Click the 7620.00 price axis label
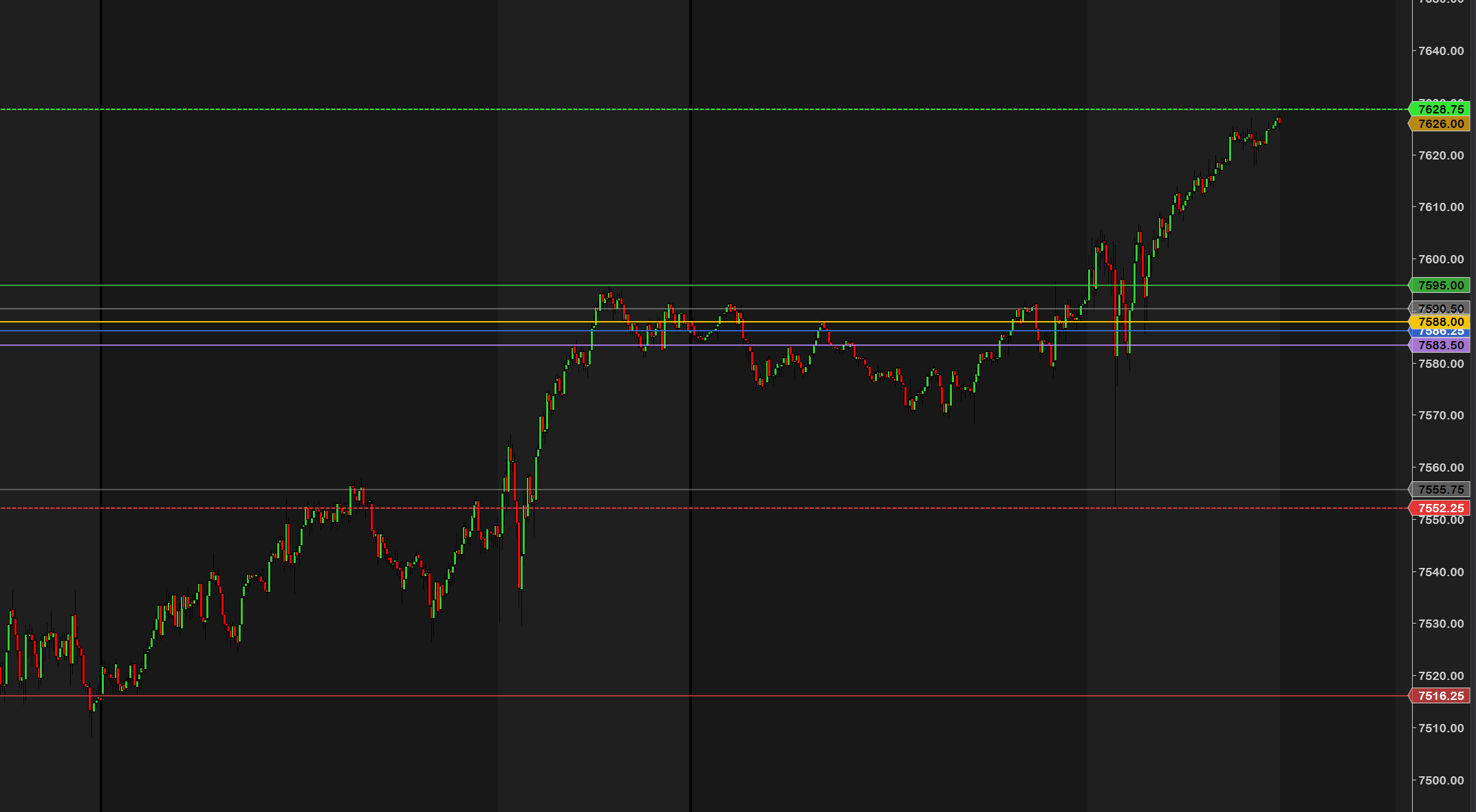This screenshot has width=1476, height=812. click(1441, 155)
